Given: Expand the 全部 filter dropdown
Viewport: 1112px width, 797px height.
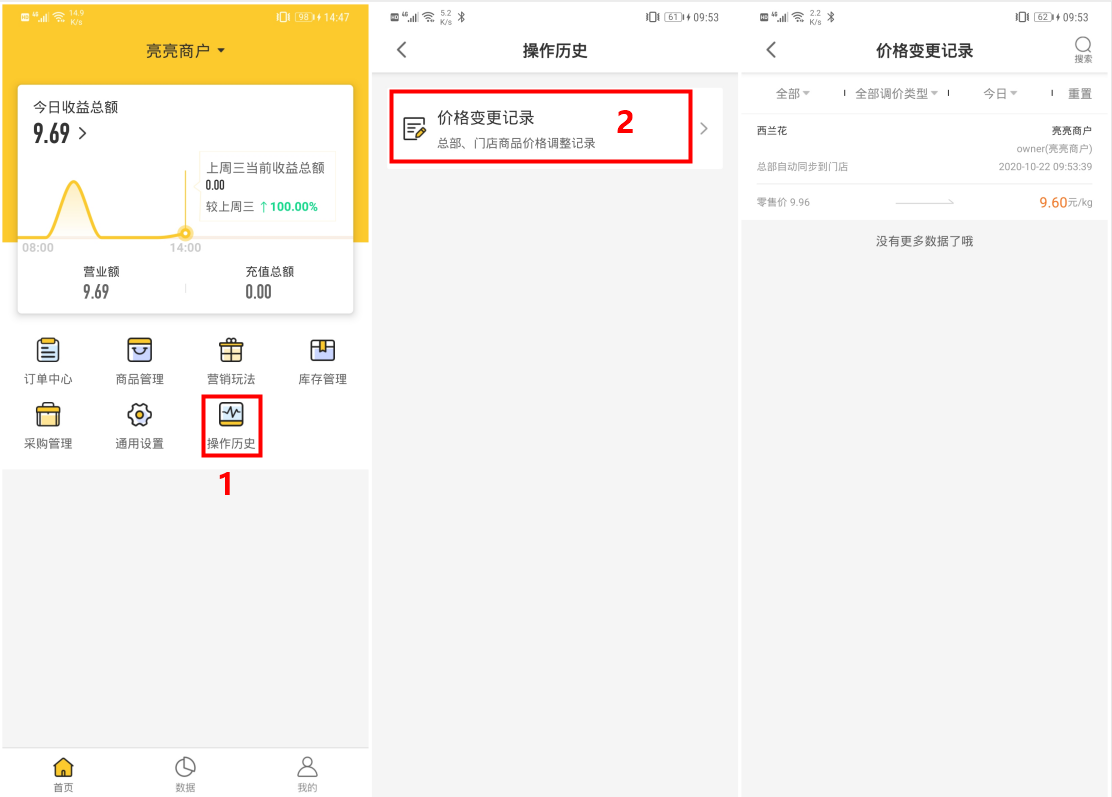Looking at the screenshot, I should coord(792,94).
